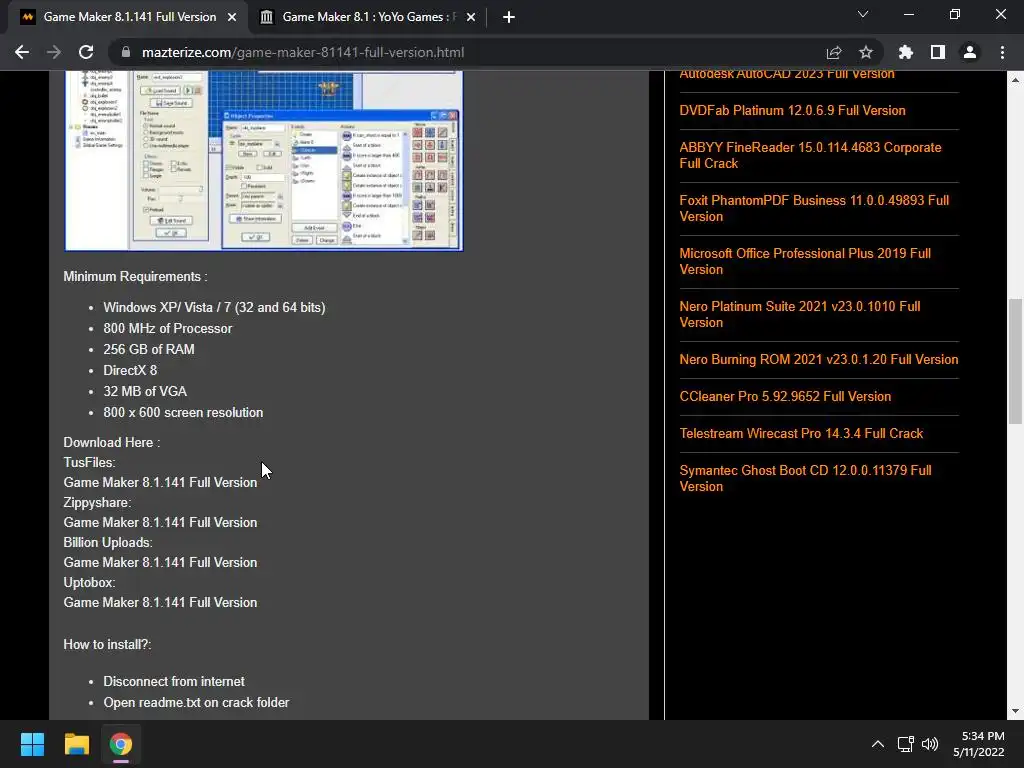Close the Game Maker 8.1.141 tab
Viewport: 1024px width, 768px height.
click(232, 17)
